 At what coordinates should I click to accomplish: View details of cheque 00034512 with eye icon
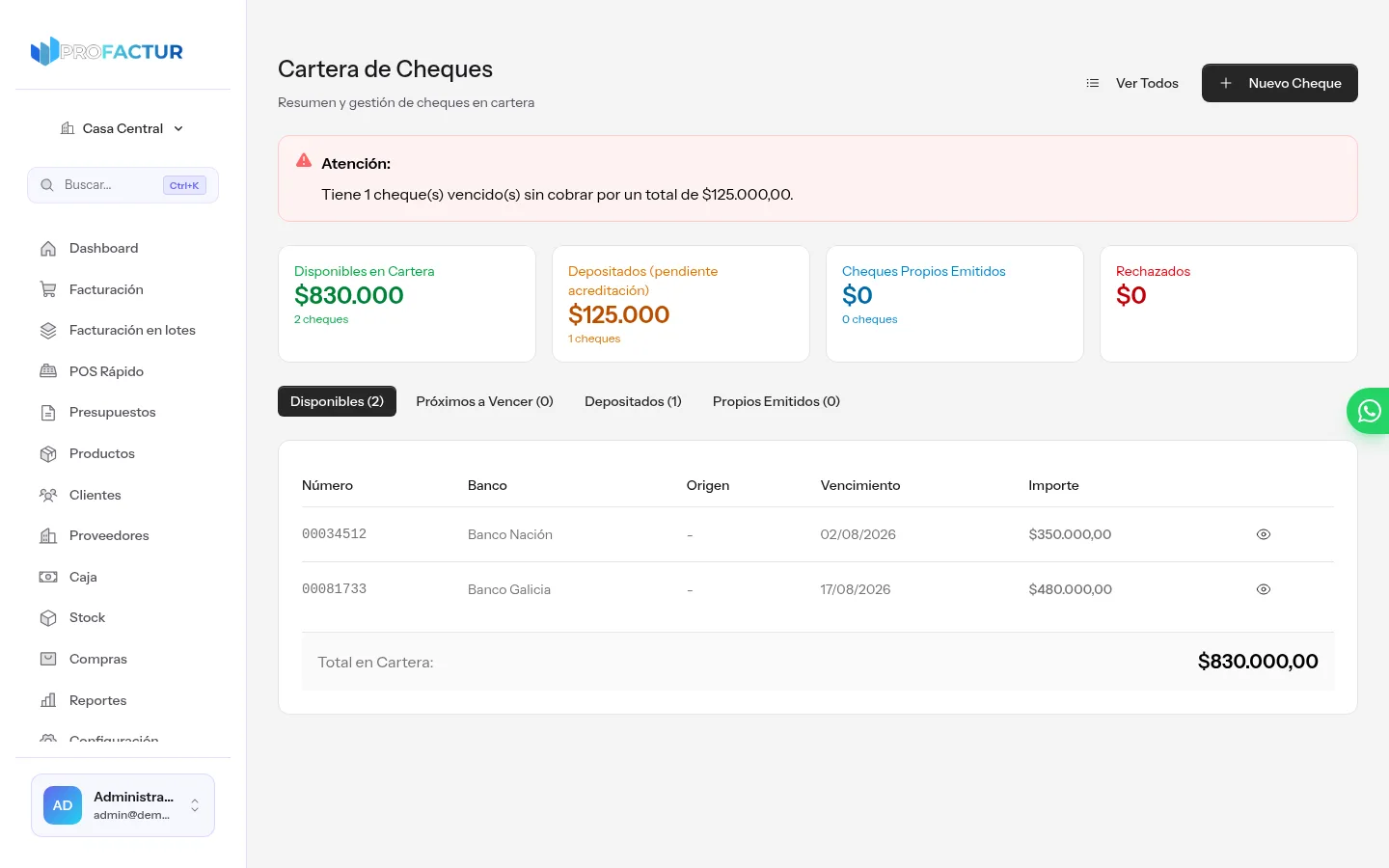[x=1264, y=534]
